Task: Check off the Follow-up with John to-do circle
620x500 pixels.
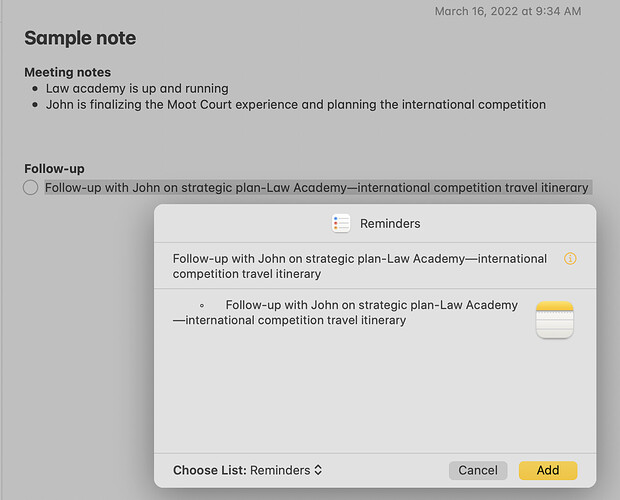Action: (x=31, y=188)
